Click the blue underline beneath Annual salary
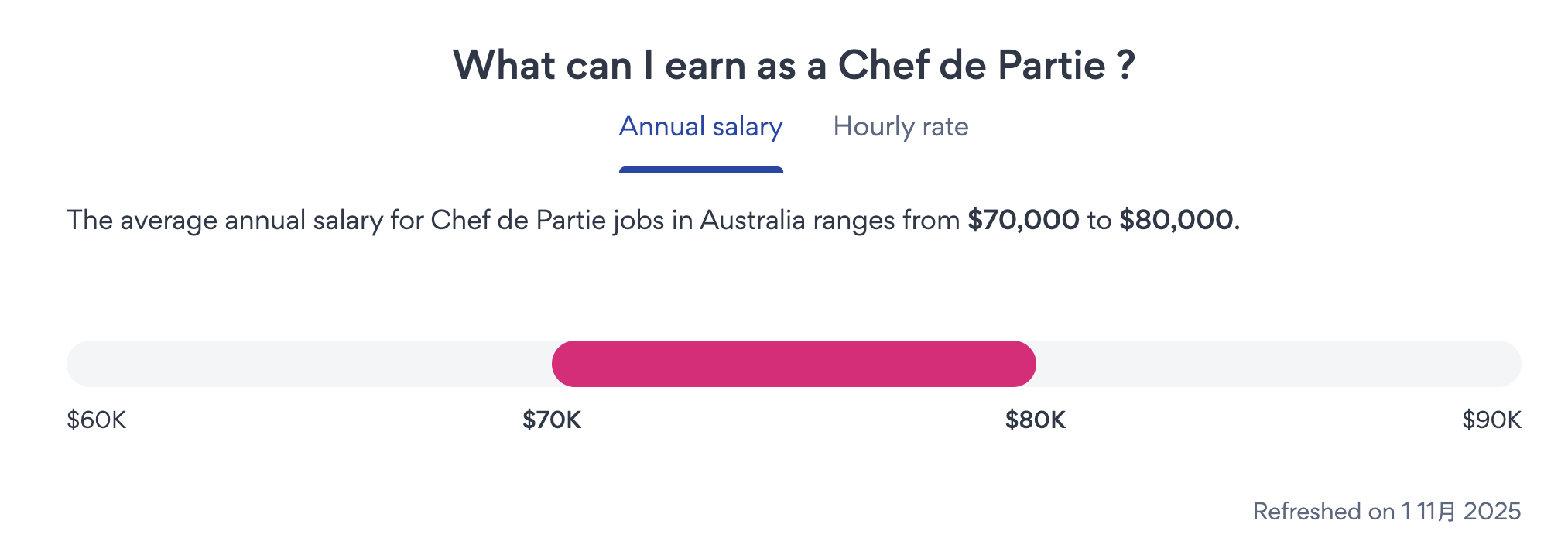 pyautogui.click(x=700, y=169)
